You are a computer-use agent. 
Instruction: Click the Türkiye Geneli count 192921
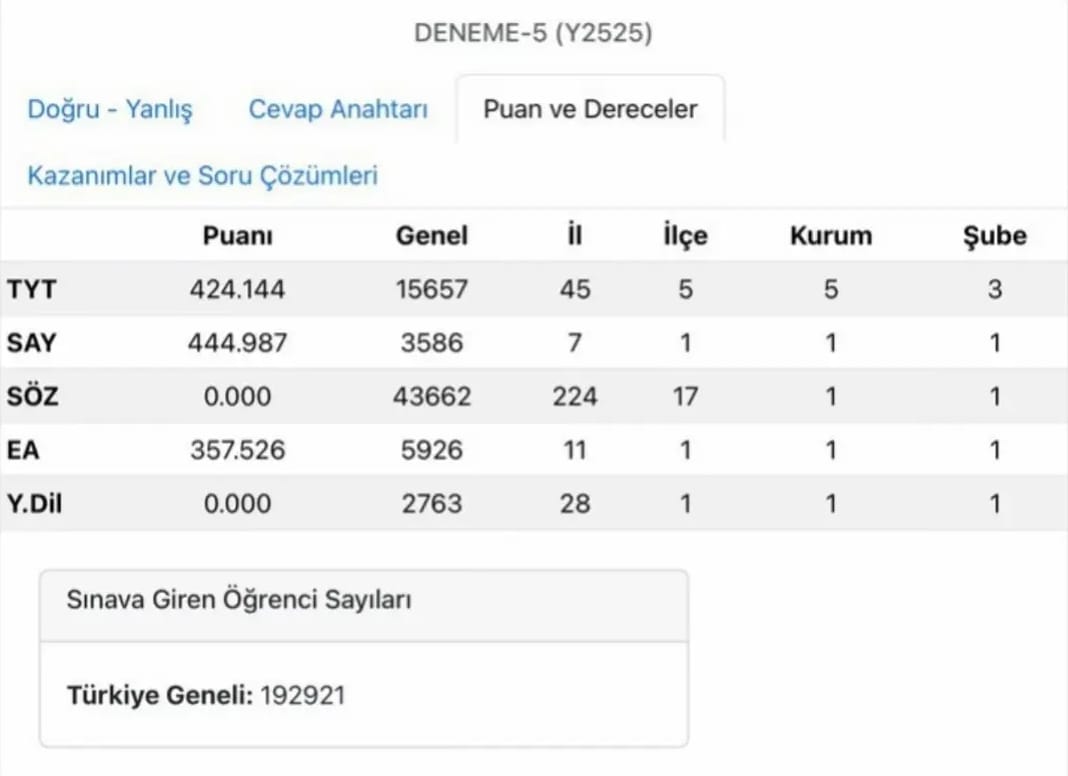303,695
